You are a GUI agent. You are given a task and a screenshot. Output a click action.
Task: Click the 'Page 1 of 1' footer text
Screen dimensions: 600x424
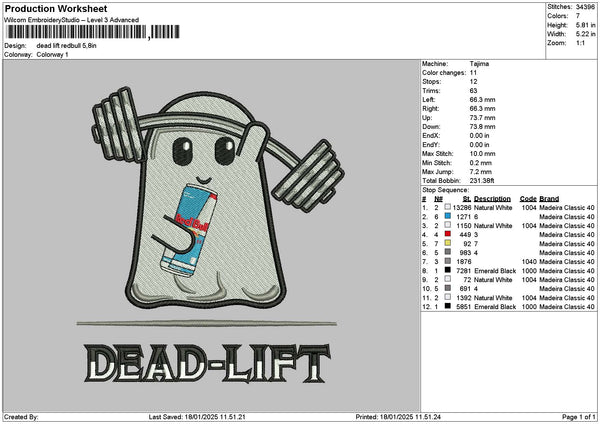pyautogui.click(x=578, y=416)
